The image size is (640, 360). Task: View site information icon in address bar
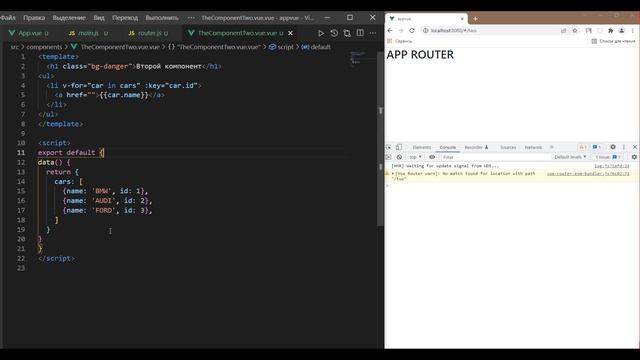pyautogui.click(x=425, y=31)
